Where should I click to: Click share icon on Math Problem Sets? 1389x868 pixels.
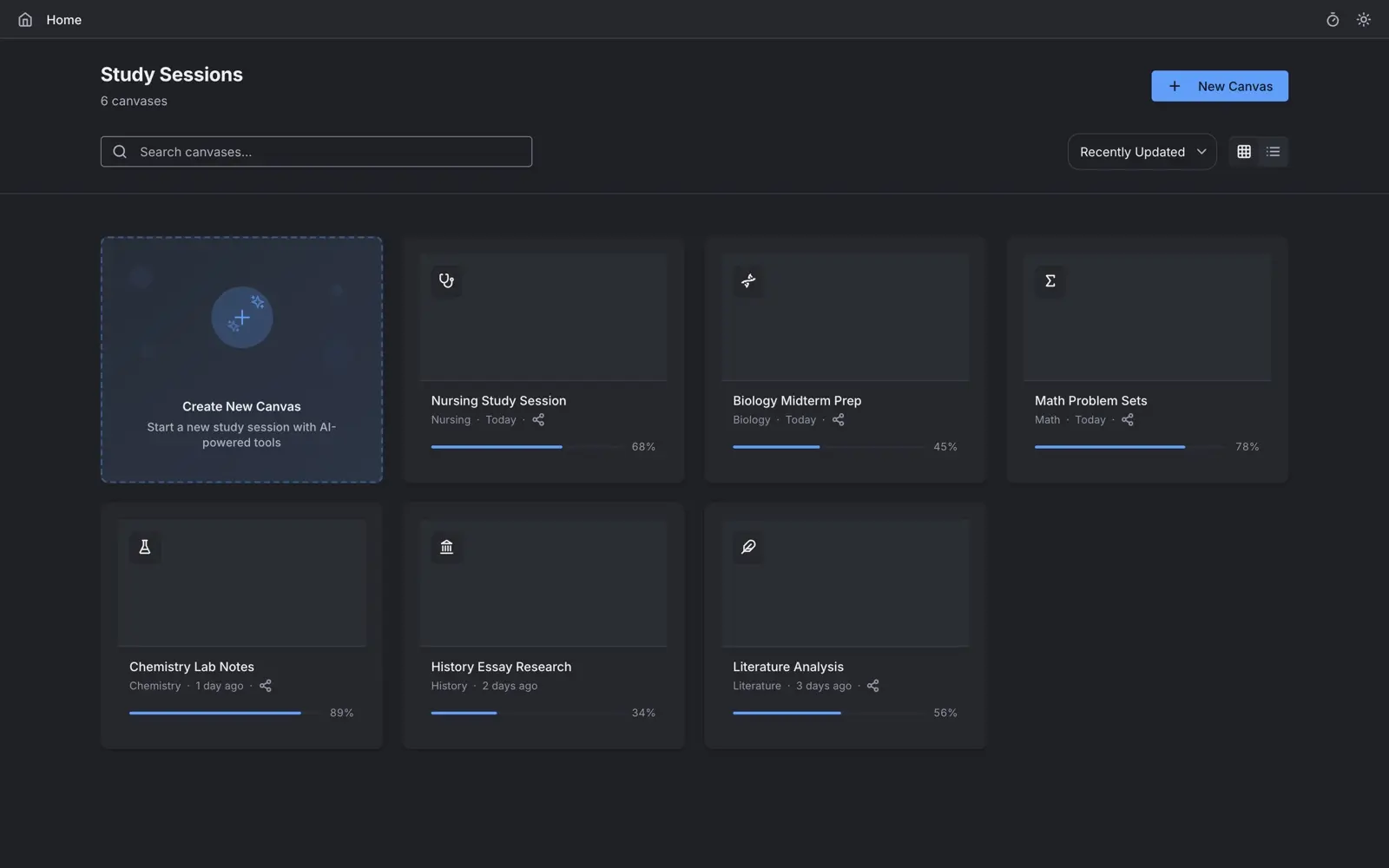click(x=1128, y=420)
